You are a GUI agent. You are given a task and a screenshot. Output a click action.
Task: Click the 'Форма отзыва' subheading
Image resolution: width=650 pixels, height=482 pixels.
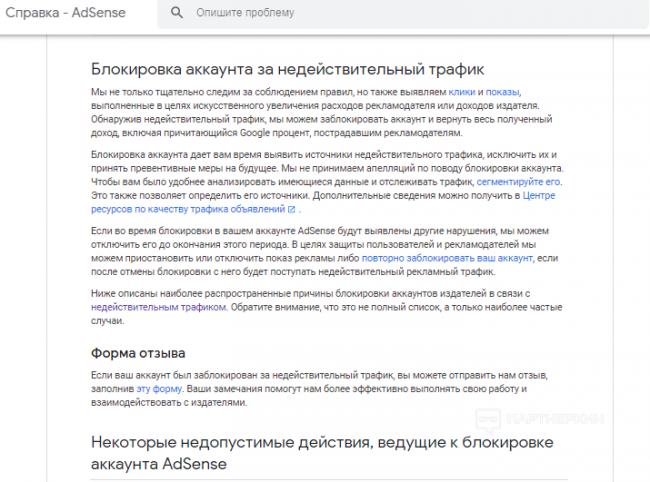(x=138, y=352)
